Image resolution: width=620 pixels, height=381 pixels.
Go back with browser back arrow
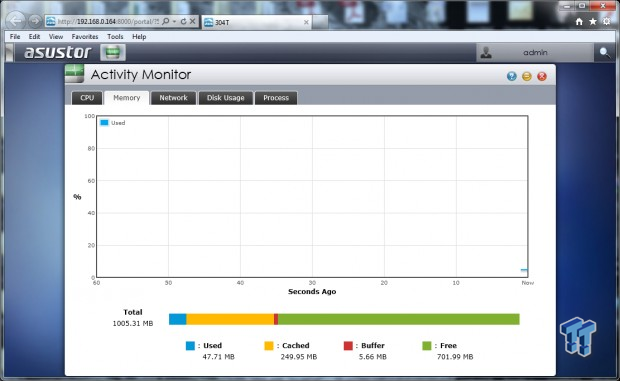click(x=15, y=21)
